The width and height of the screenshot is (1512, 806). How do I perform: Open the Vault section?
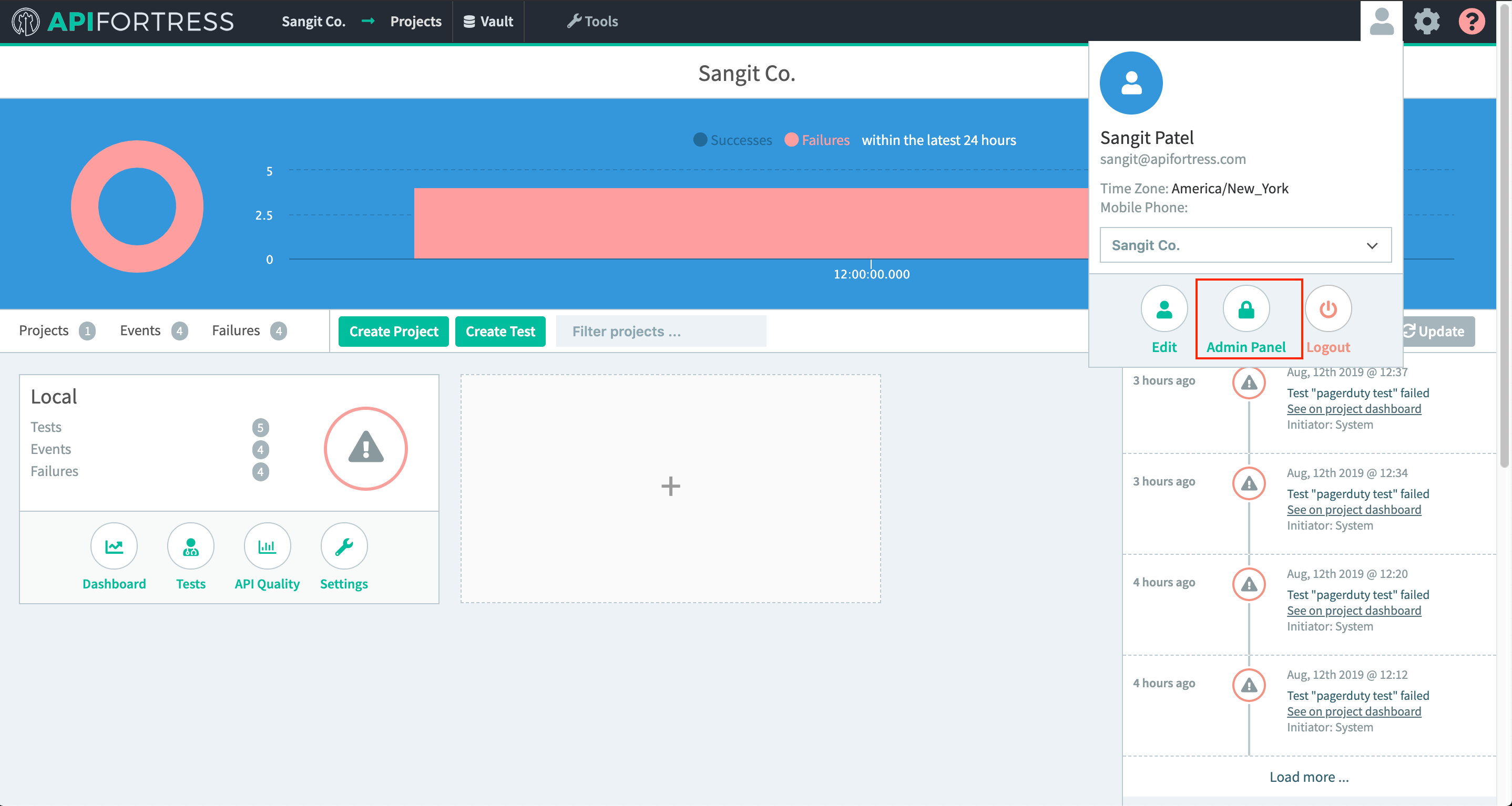click(488, 21)
